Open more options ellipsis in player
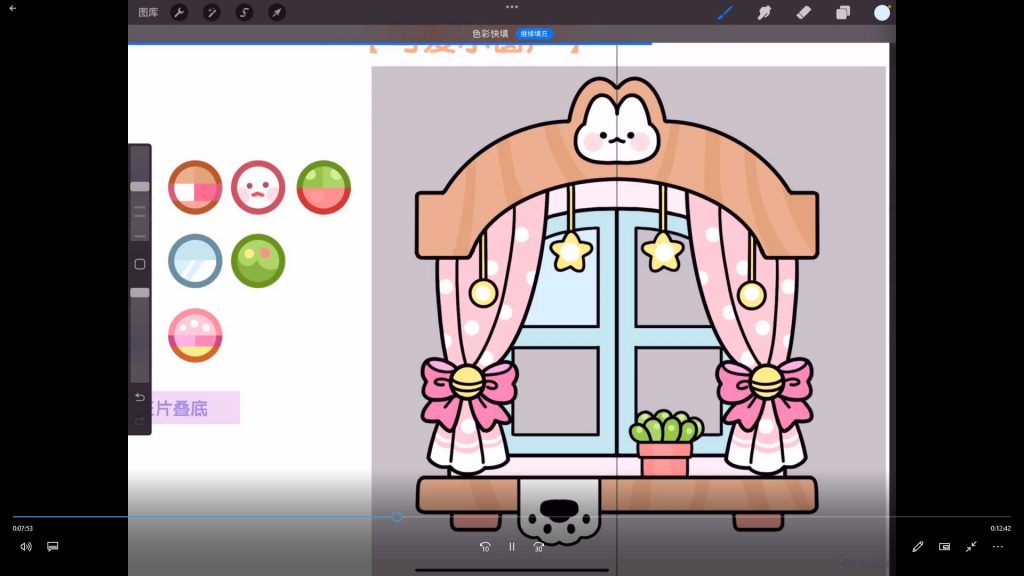Screen dimensions: 1024x576 click(x=997, y=547)
